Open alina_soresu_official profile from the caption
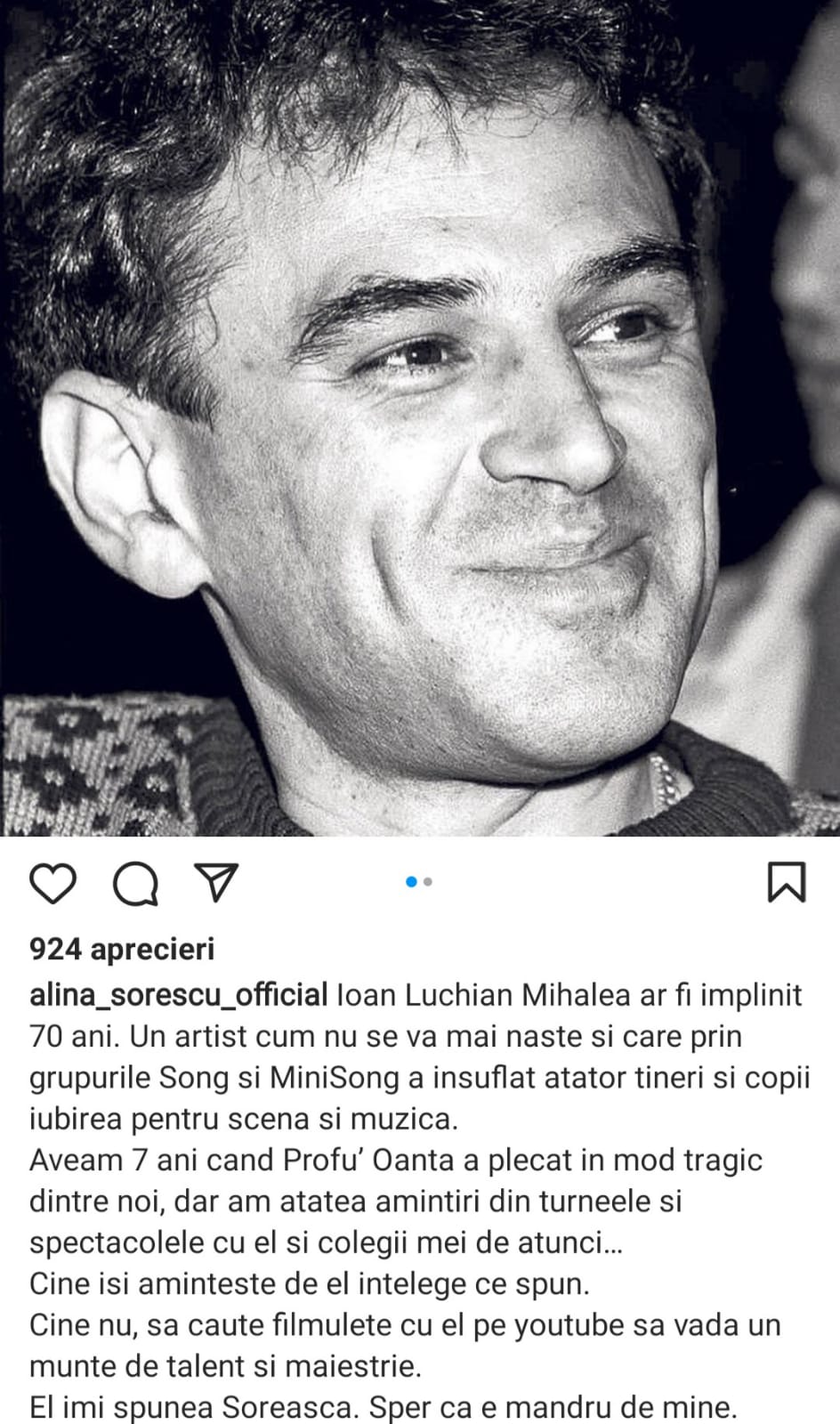The width and height of the screenshot is (840, 1424). (179, 995)
